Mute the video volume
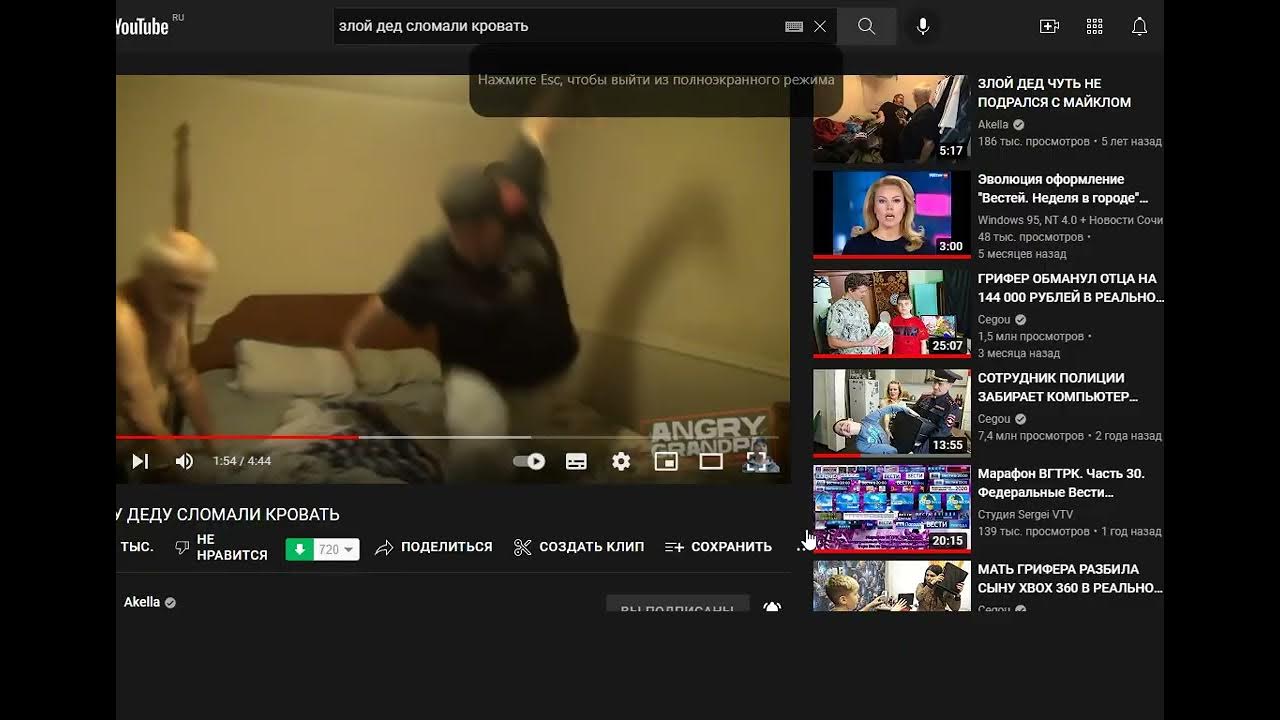Viewport: 1280px width, 720px height. [x=184, y=461]
